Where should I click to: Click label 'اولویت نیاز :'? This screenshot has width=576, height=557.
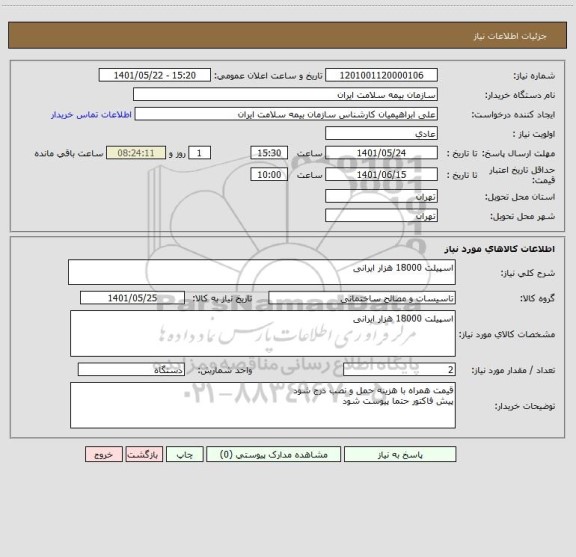(534, 134)
